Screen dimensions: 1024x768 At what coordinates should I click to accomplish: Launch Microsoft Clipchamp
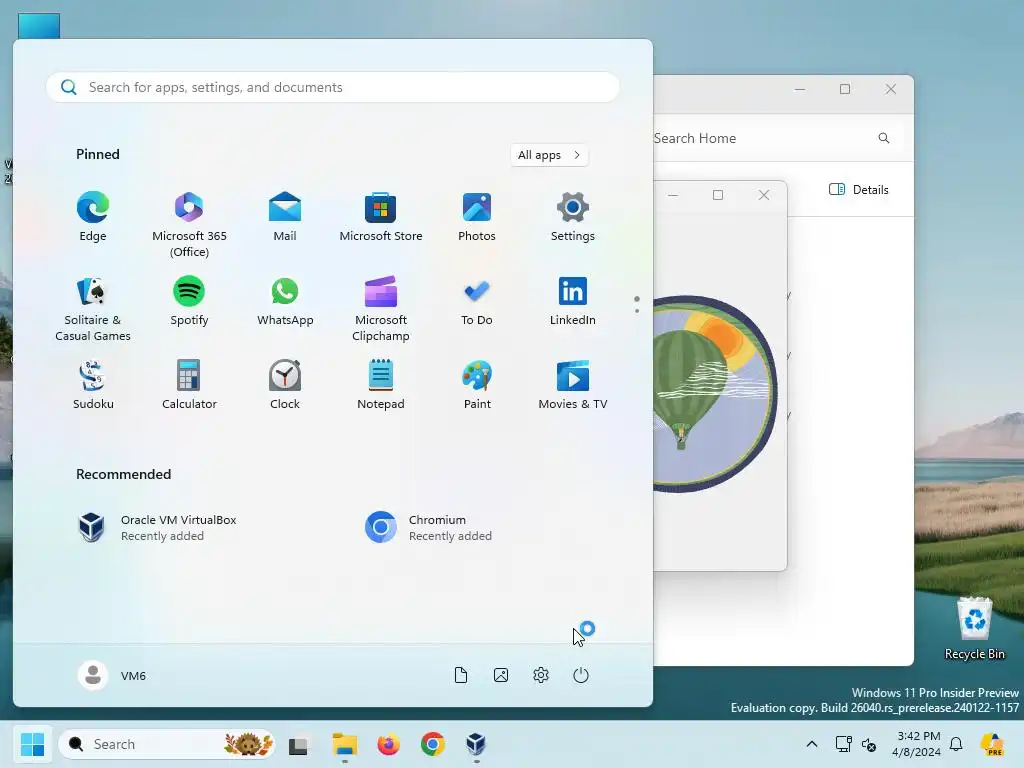pos(381,310)
